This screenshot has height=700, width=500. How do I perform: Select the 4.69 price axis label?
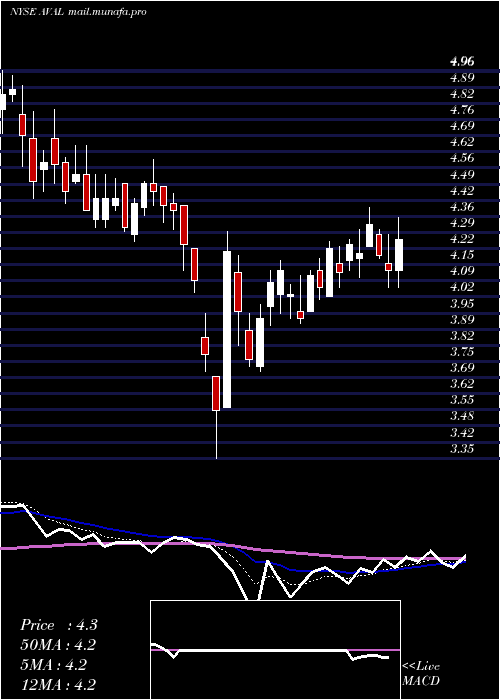pyautogui.click(x=462, y=126)
